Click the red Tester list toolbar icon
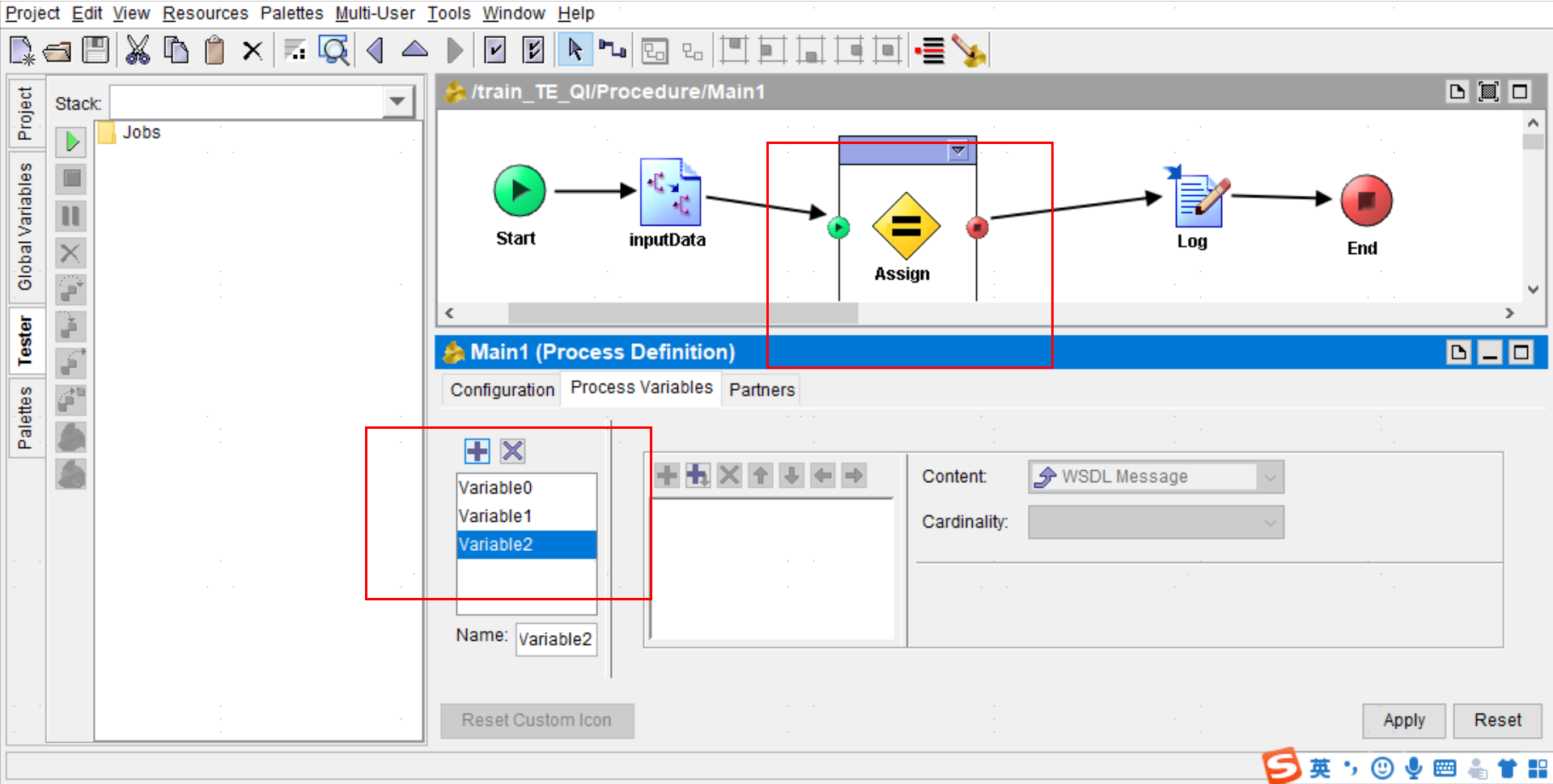 [x=931, y=50]
